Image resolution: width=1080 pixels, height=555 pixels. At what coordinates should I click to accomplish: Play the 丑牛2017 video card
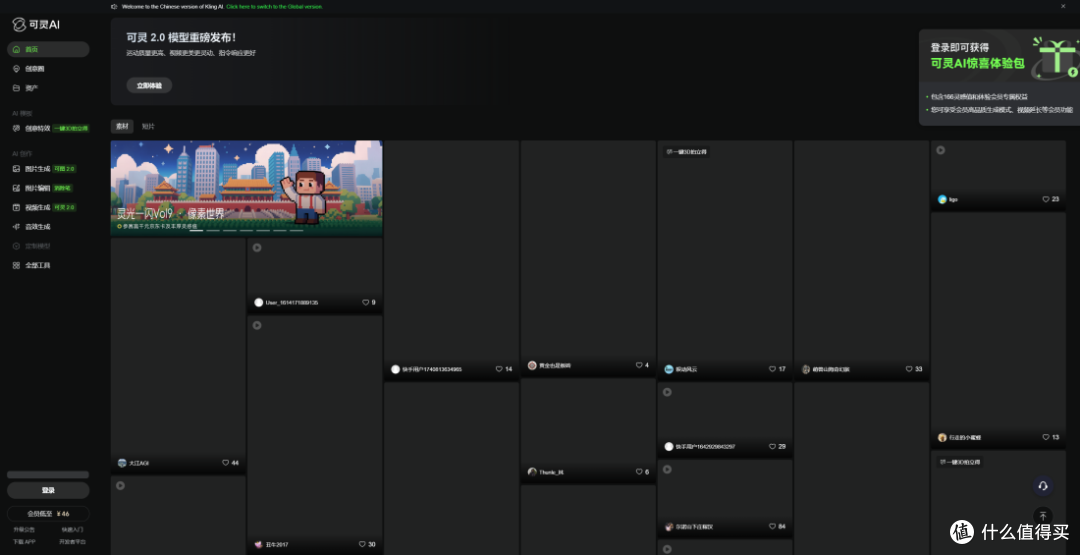[x=257, y=325]
